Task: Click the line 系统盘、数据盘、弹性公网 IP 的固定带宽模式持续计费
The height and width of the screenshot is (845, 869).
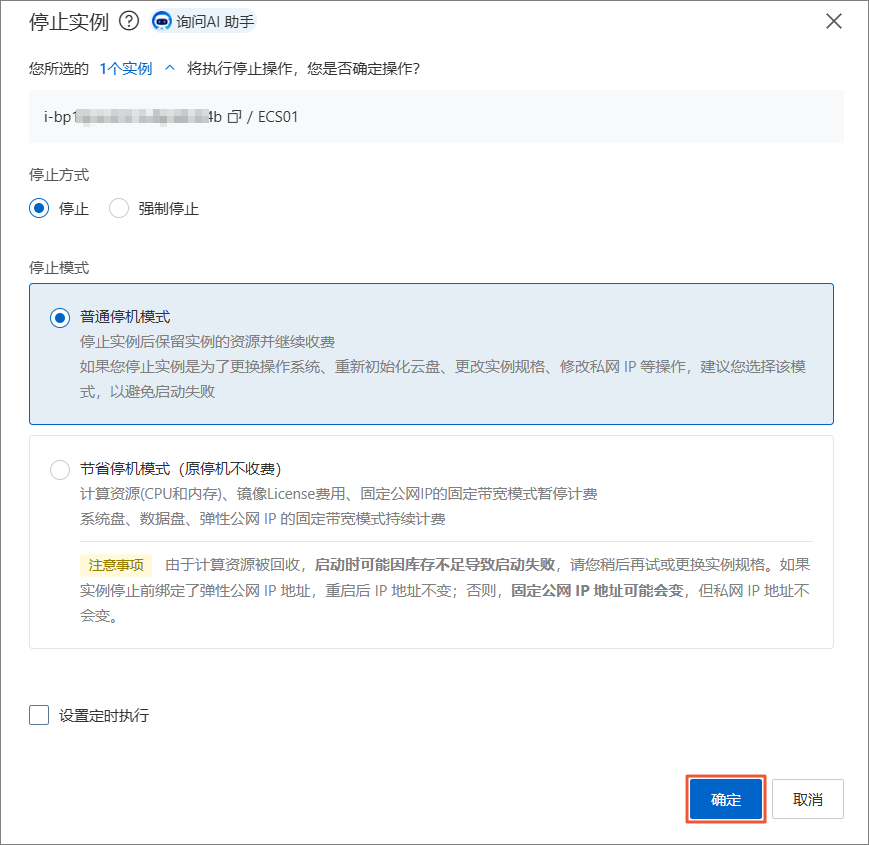Action: [x=263, y=519]
